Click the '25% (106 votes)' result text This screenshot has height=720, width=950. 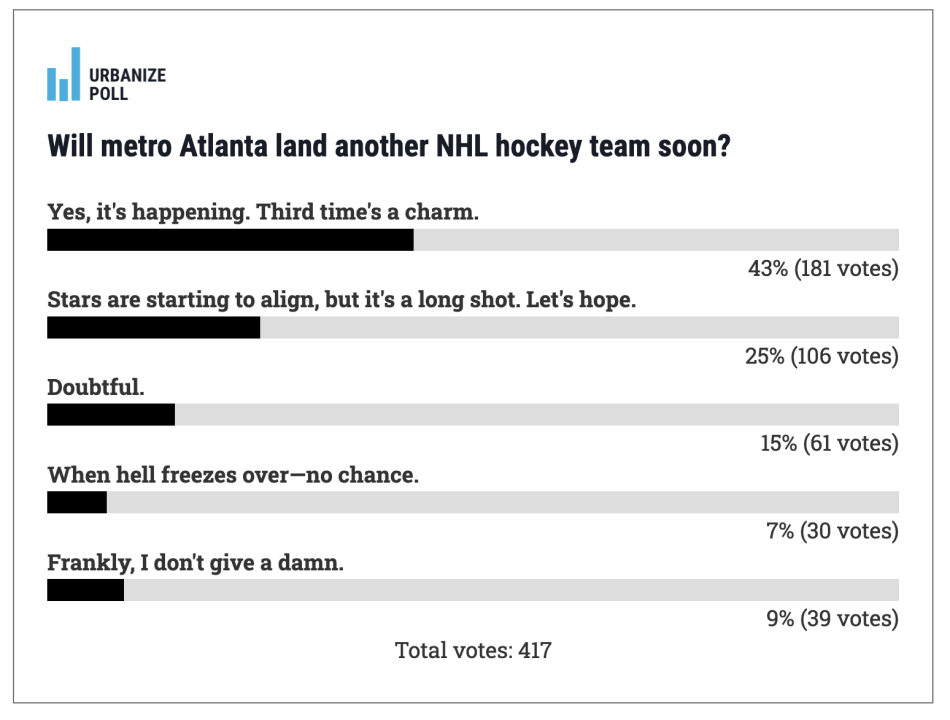click(822, 356)
